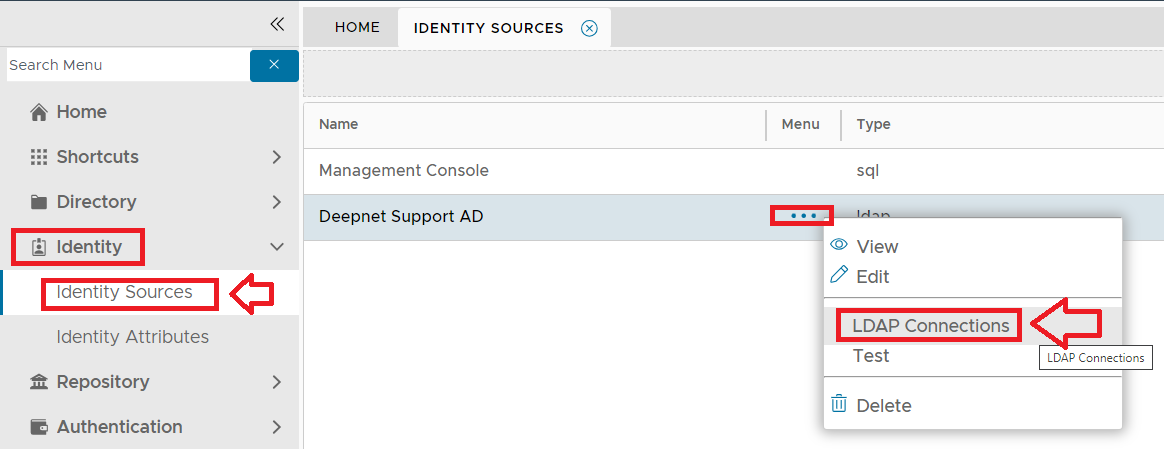Click the Authentication wallet icon
The height and width of the screenshot is (449, 1164).
39,427
